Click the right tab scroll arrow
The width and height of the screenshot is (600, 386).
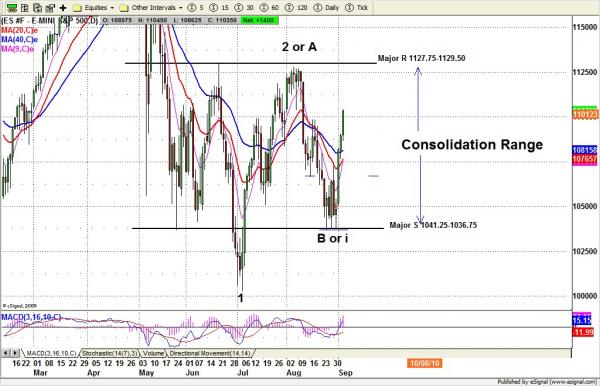click(15, 353)
